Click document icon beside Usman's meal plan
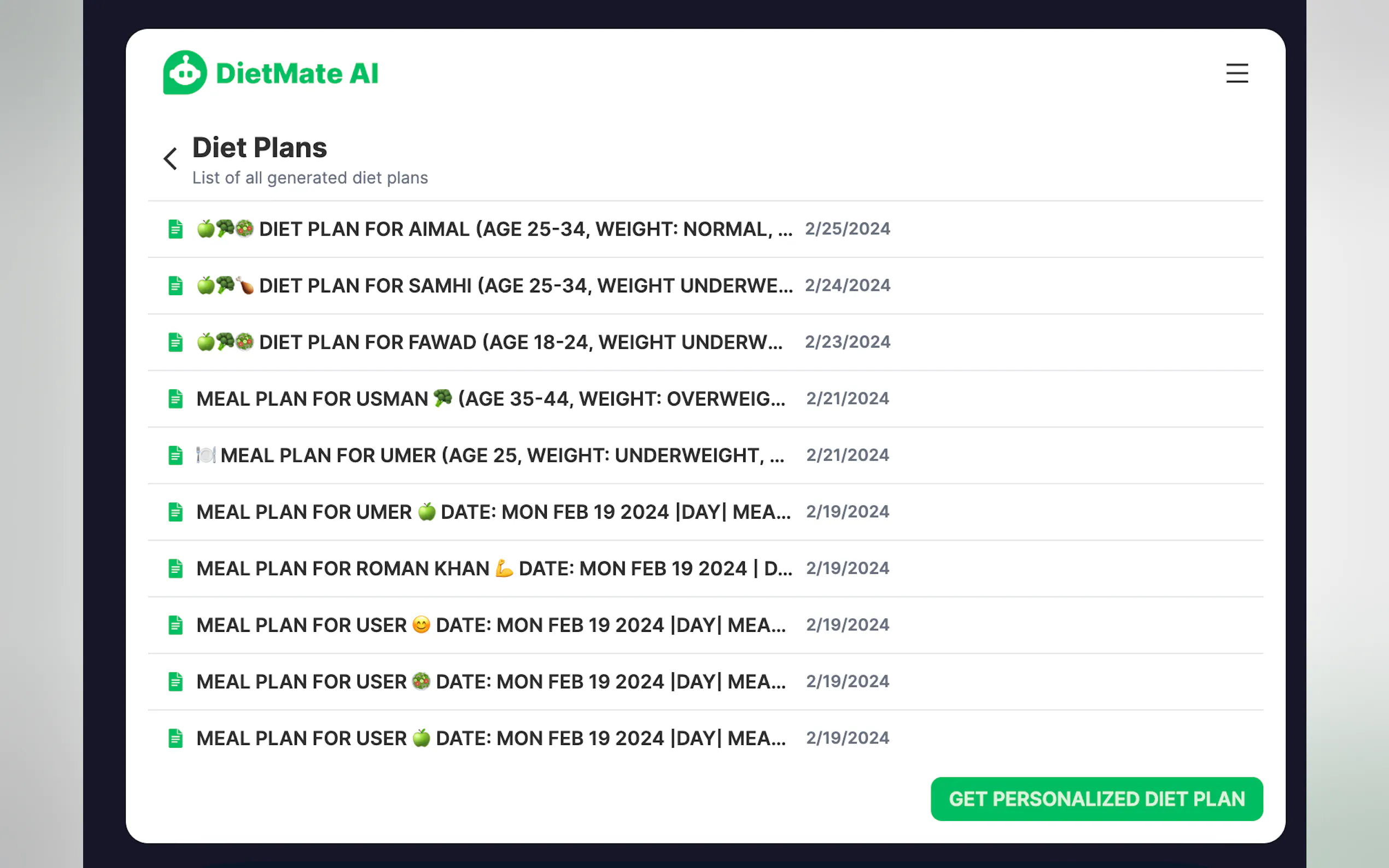 (176, 398)
